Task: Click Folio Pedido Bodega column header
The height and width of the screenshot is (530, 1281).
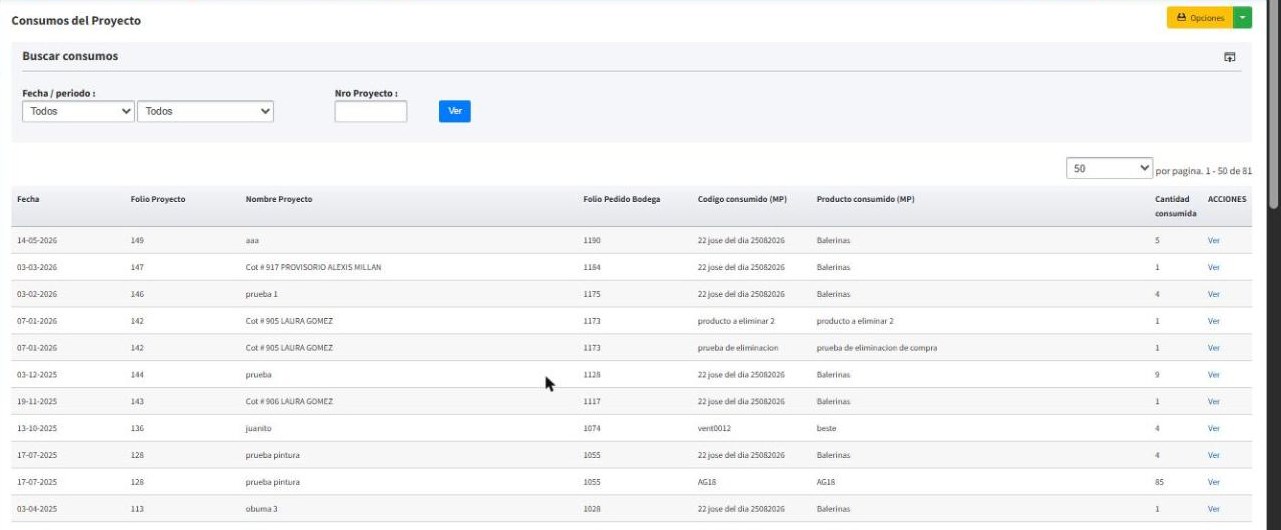Action: (x=622, y=199)
